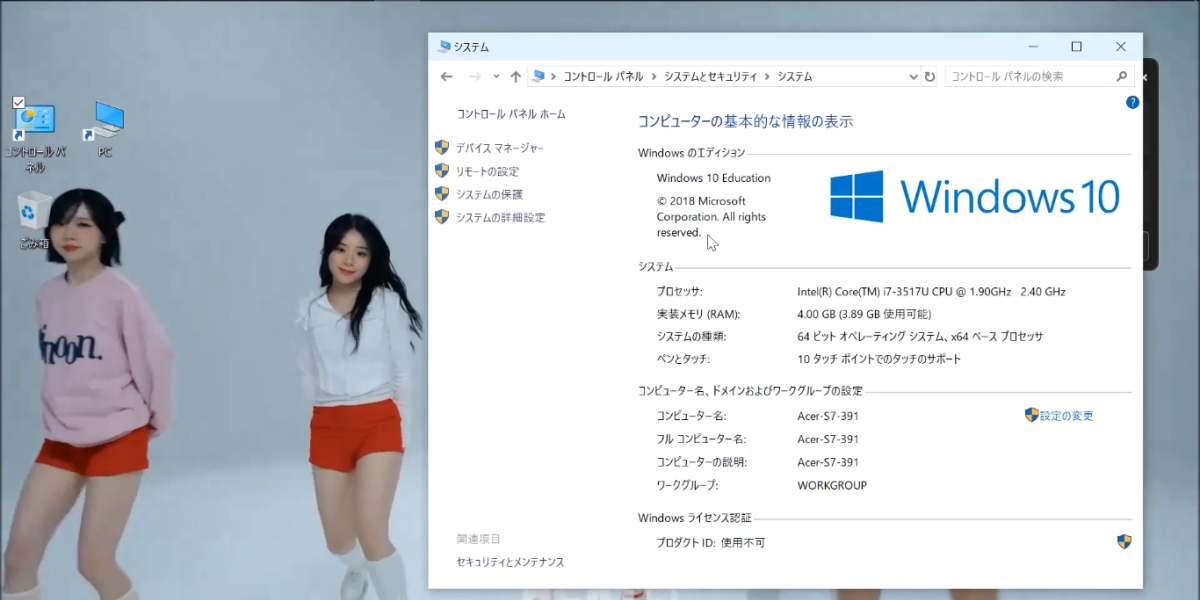The height and width of the screenshot is (600, 1200).
Task: Click the search magnifier icon
Action: [1122, 77]
